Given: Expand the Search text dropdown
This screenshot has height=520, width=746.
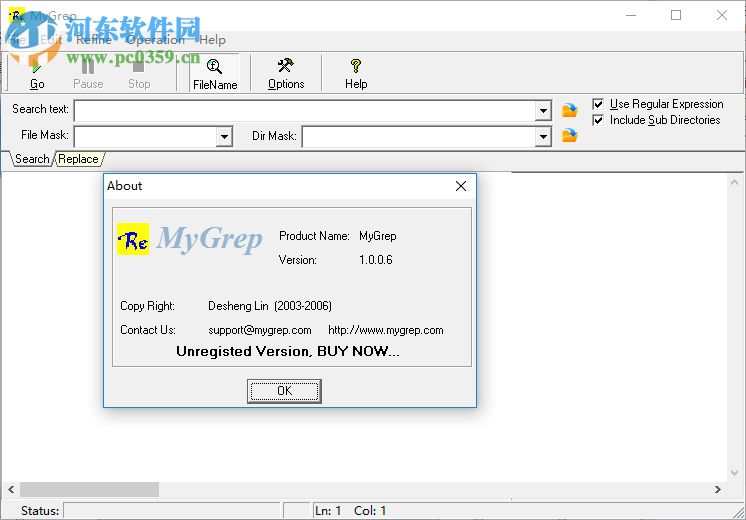Looking at the screenshot, I should (543, 111).
